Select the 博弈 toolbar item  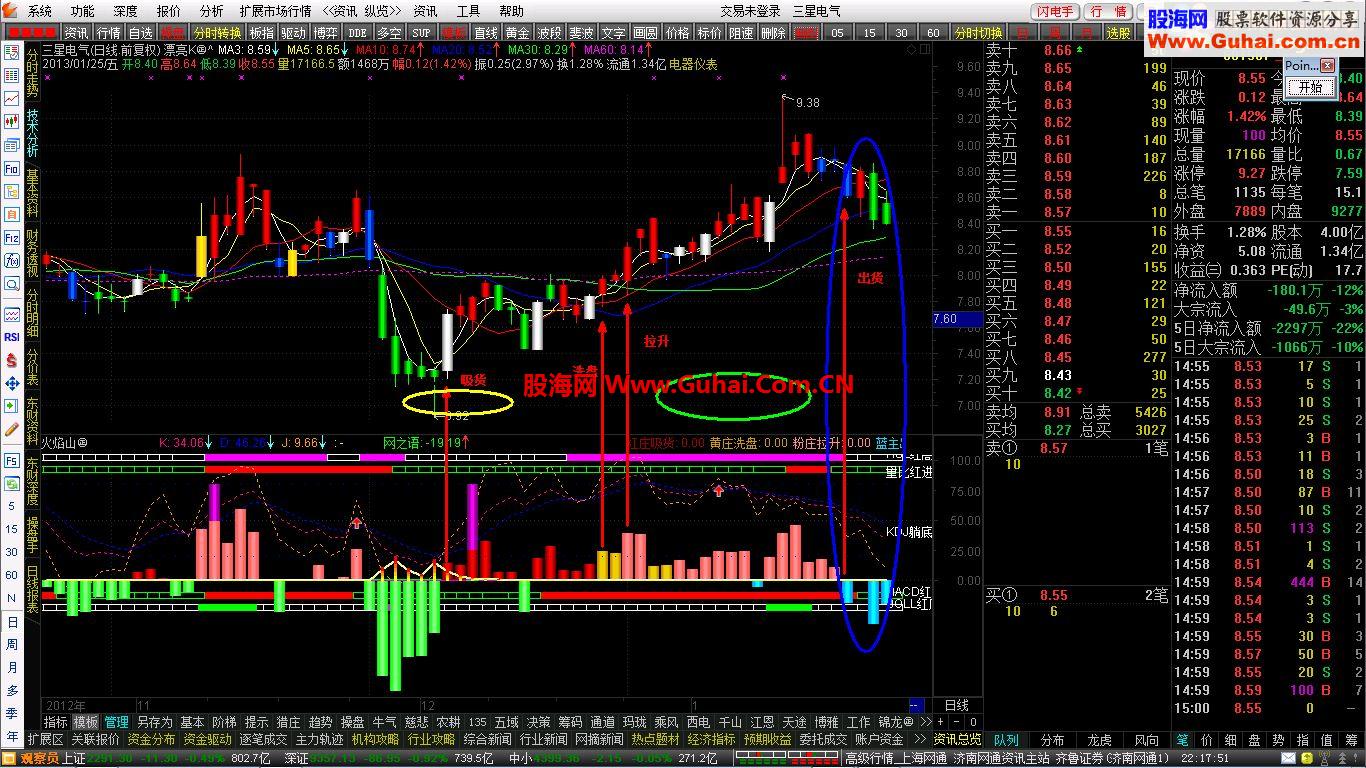325,32
